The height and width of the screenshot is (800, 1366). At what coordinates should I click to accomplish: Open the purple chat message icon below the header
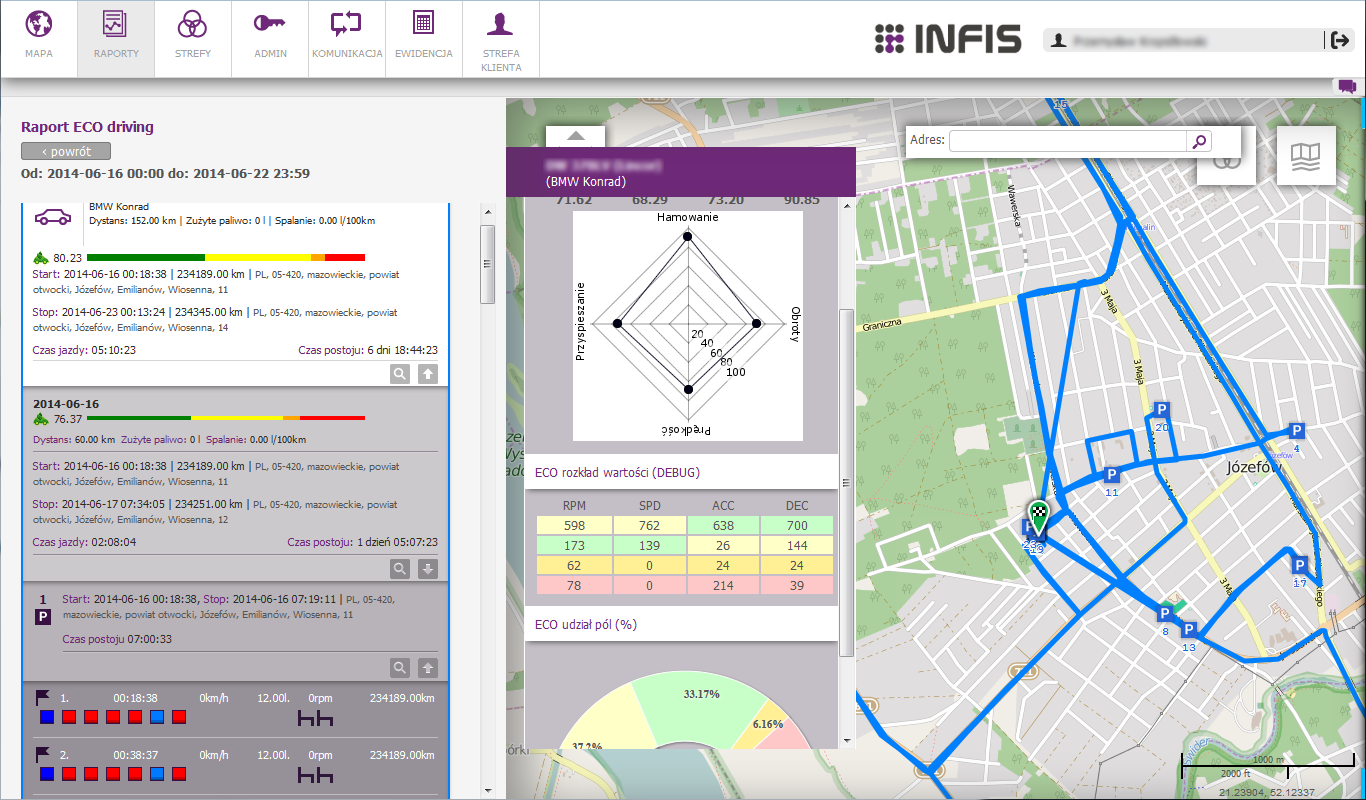click(1347, 86)
